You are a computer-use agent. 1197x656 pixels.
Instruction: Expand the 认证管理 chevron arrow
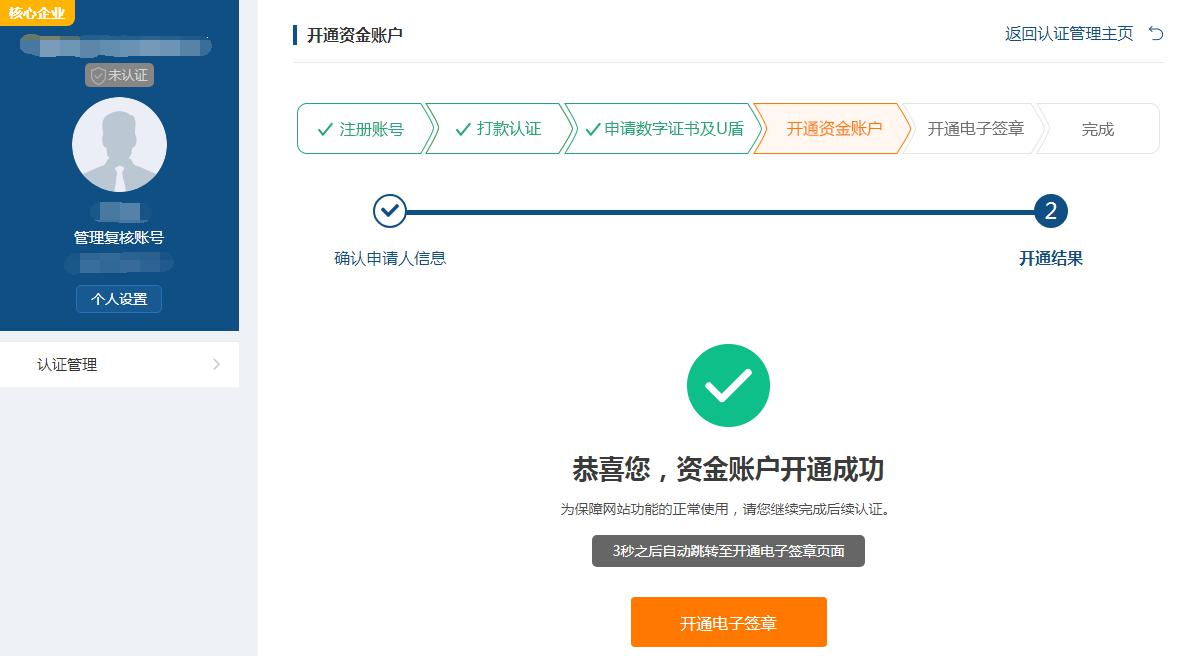216,364
